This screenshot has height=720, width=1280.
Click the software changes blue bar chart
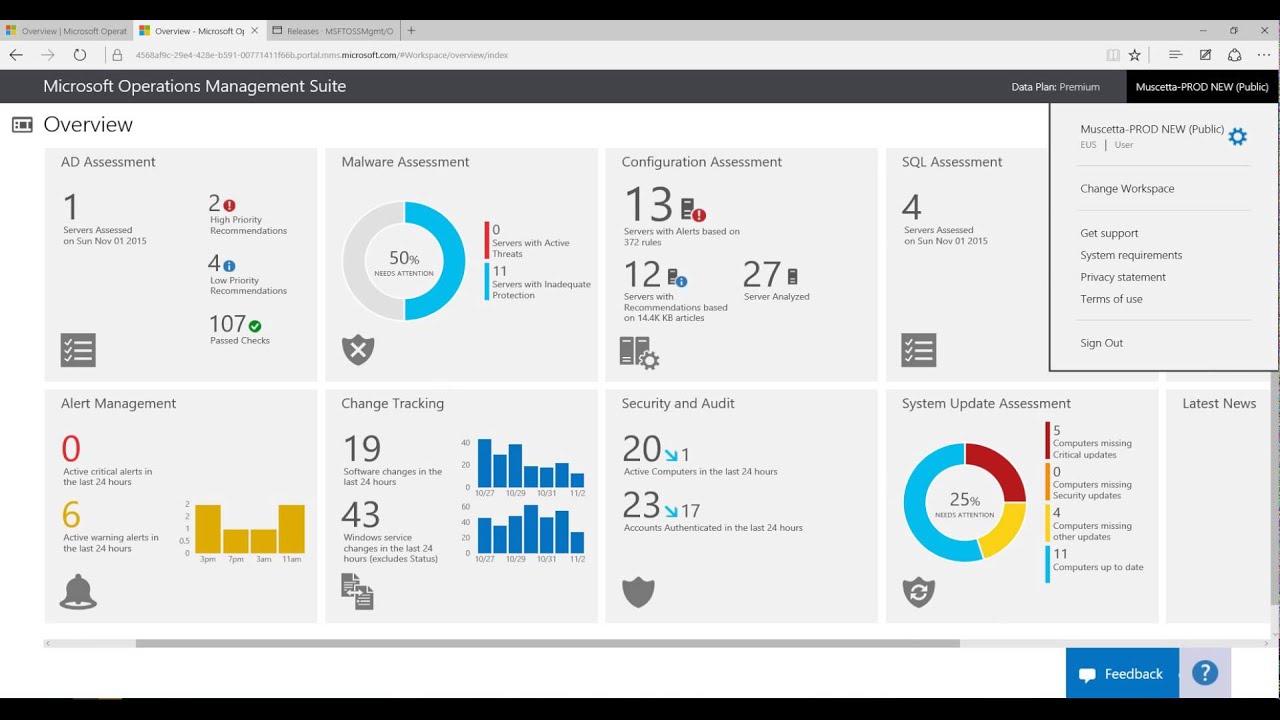531,463
